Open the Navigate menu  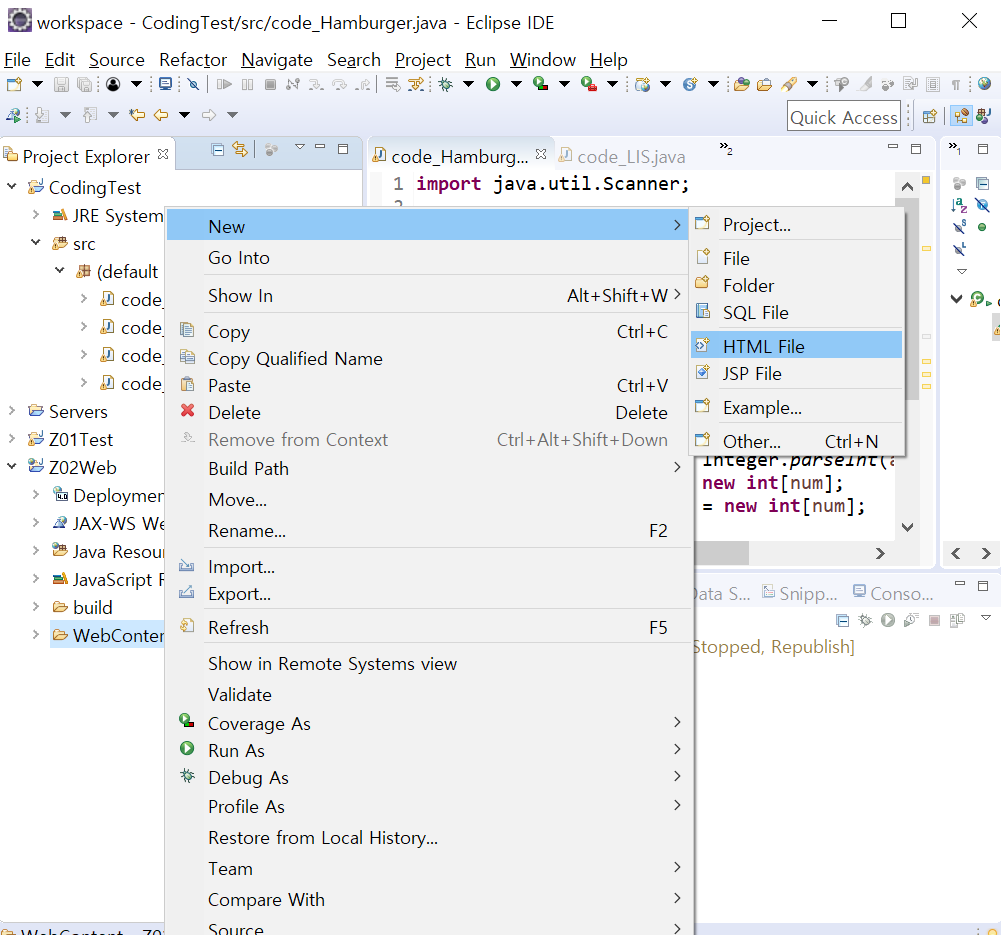(277, 60)
